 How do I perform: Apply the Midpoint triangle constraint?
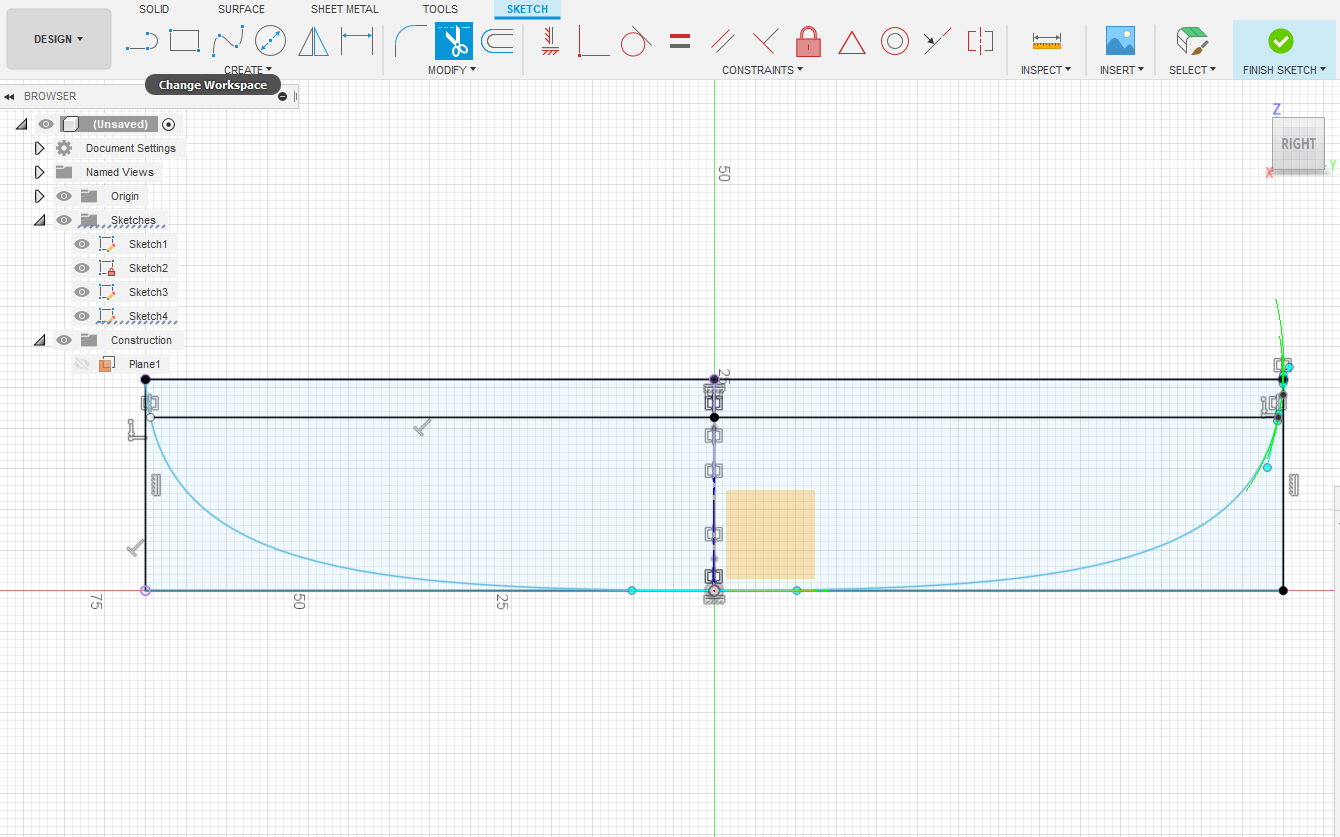click(x=851, y=42)
